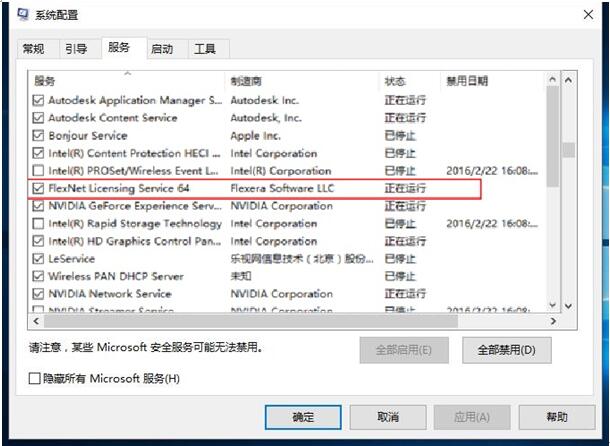Uncheck the LeService checkbox
610x446 pixels.
[38, 258]
